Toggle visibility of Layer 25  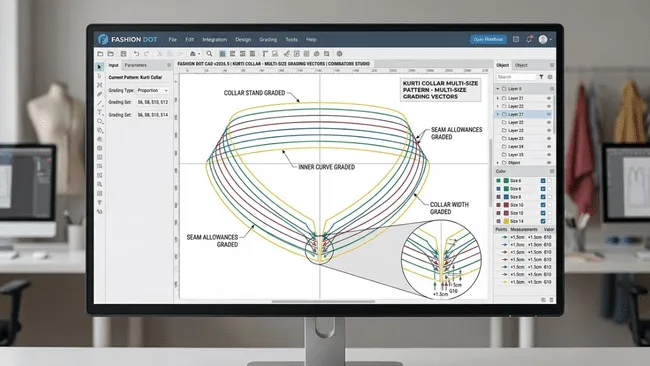coord(549,155)
